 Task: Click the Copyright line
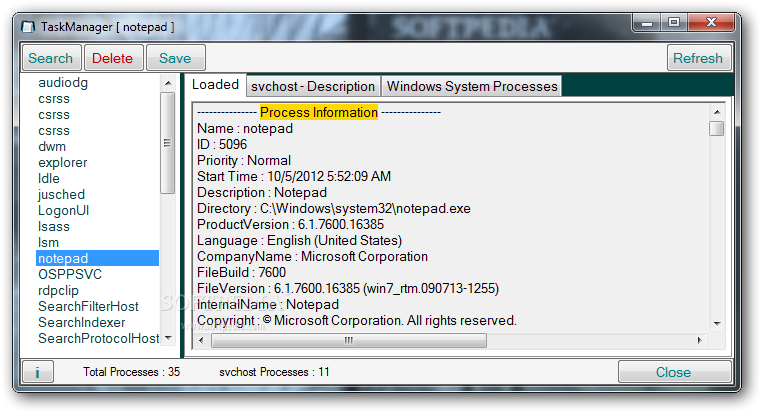tap(357, 321)
